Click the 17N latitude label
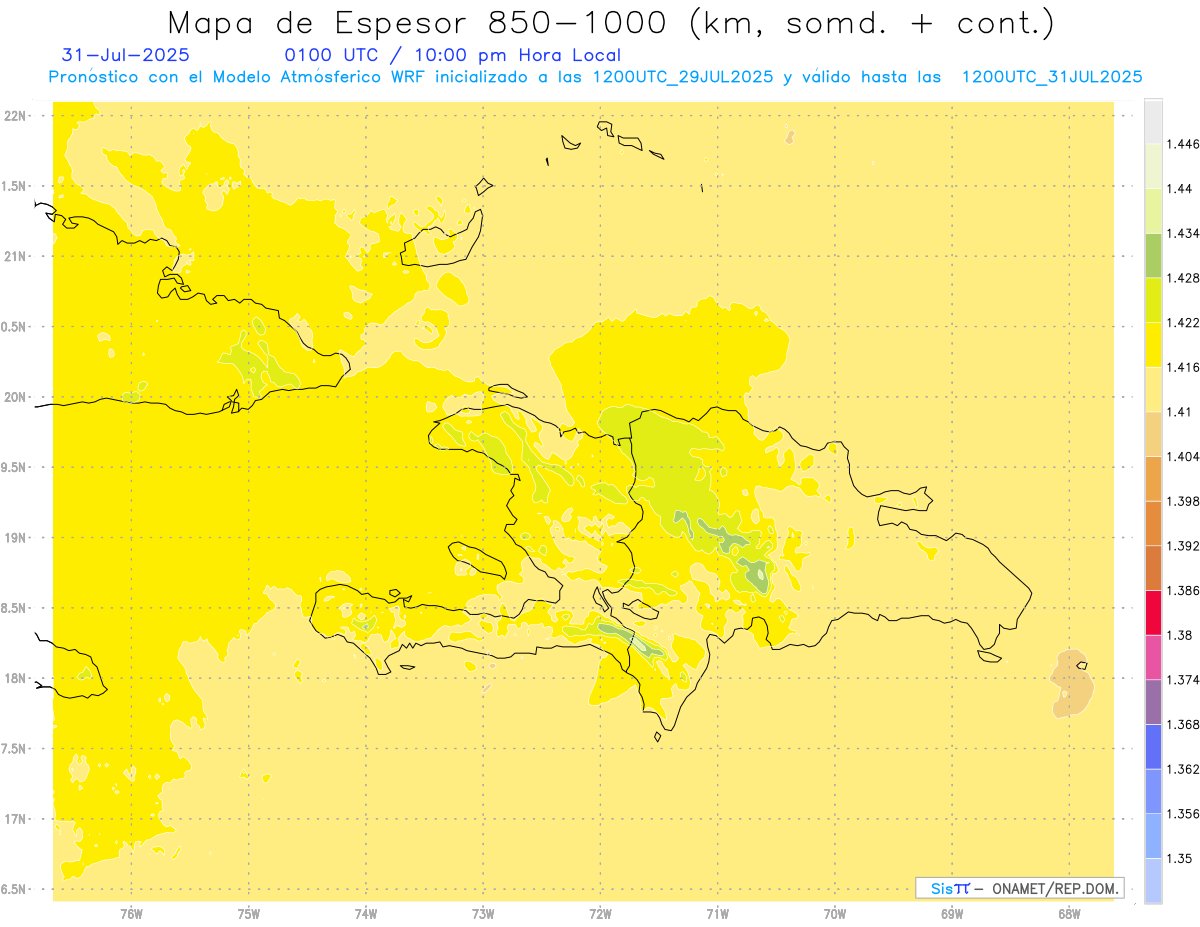 pos(15,819)
